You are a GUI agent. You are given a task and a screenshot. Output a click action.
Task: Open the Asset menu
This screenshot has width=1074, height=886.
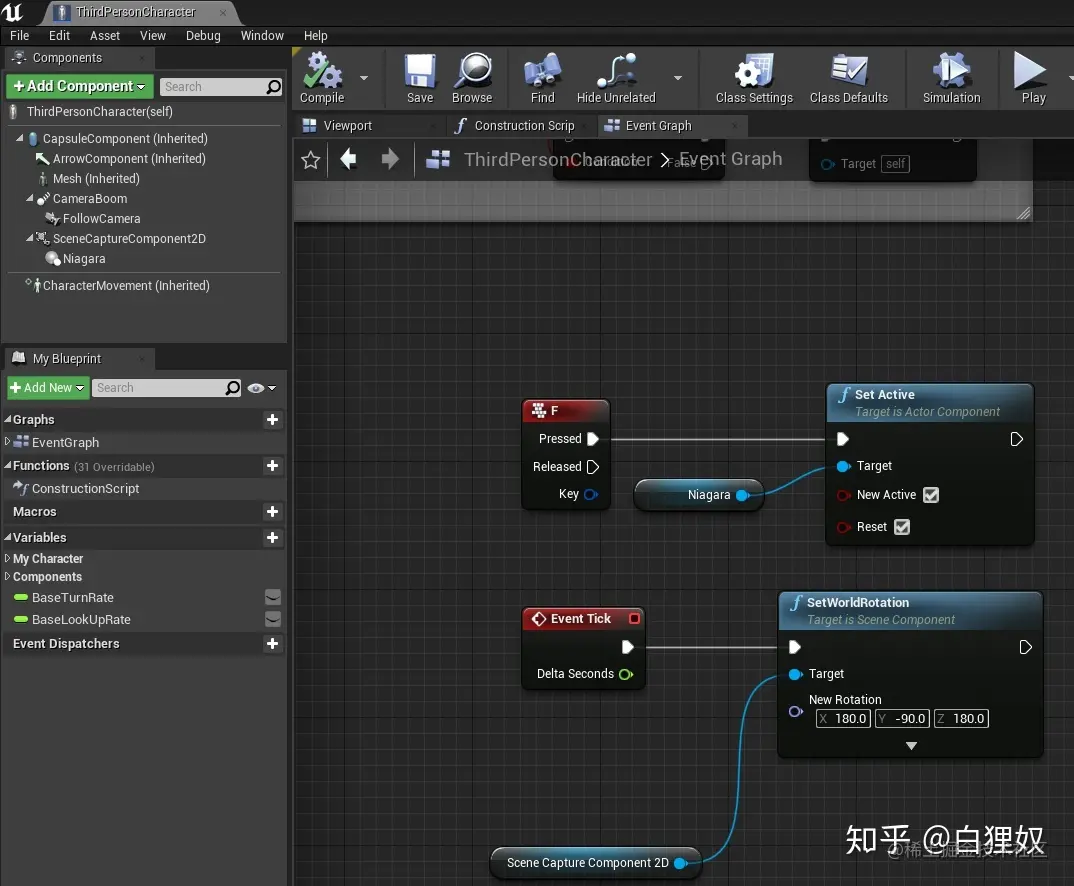click(x=105, y=36)
